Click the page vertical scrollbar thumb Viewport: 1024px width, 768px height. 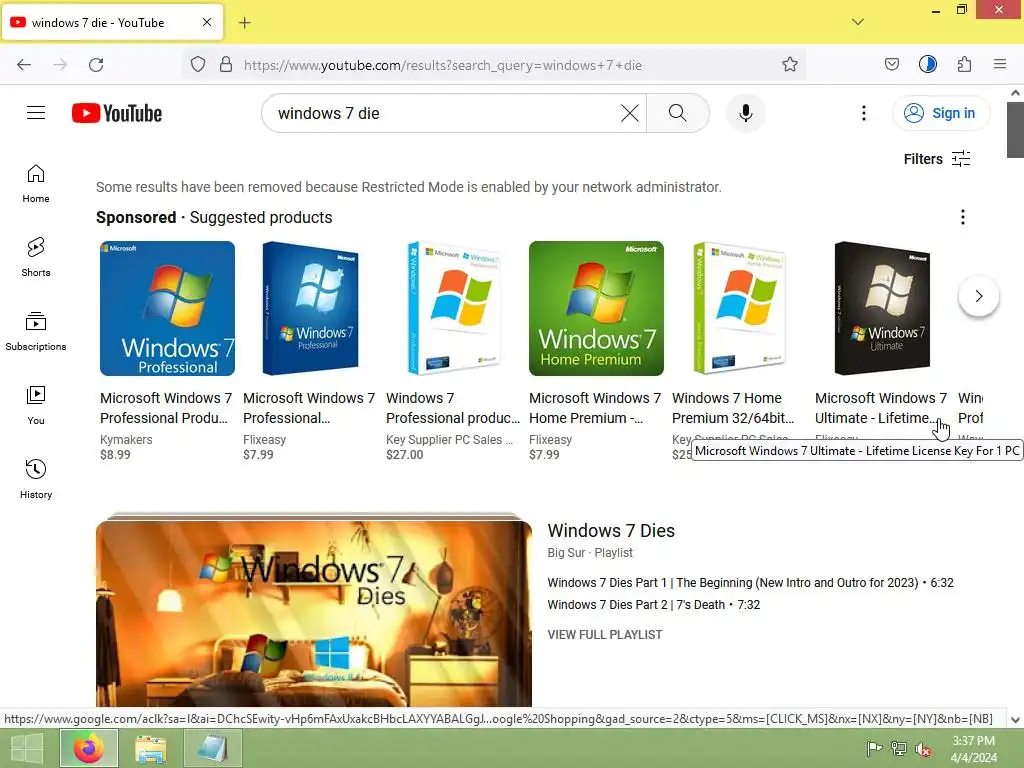(x=1015, y=129)
